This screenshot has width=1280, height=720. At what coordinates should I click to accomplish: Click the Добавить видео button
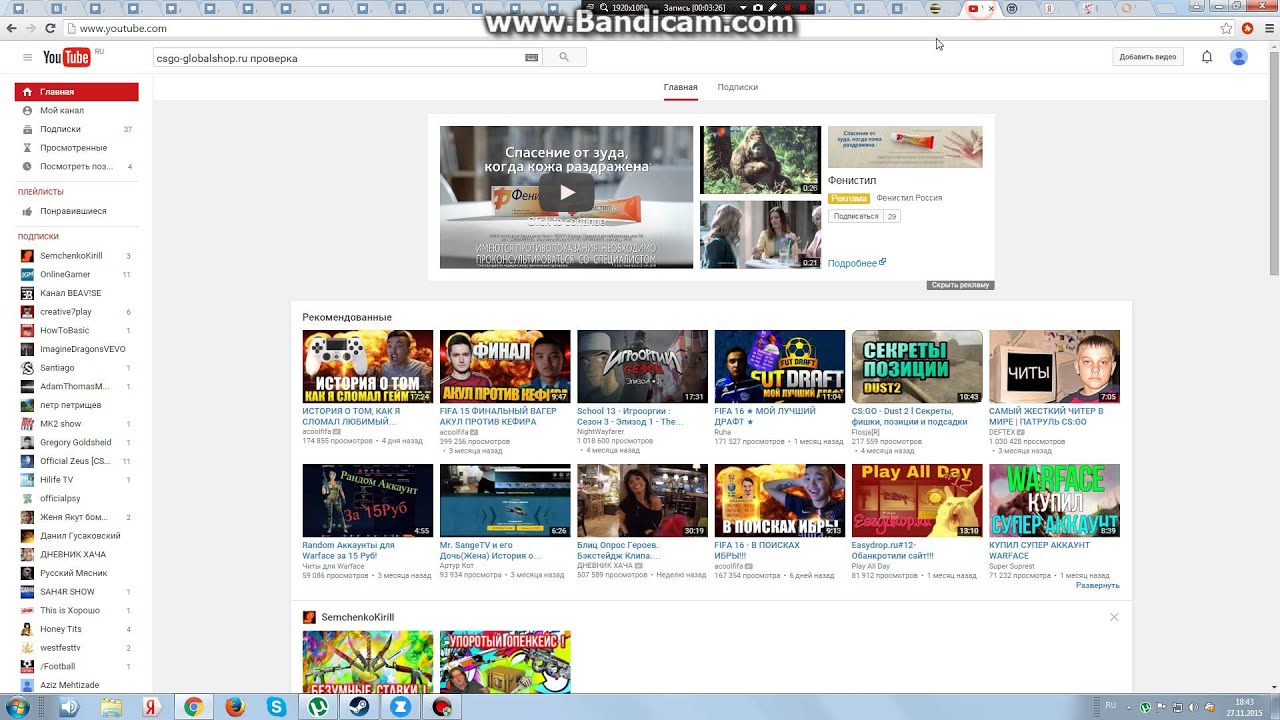1148,57
